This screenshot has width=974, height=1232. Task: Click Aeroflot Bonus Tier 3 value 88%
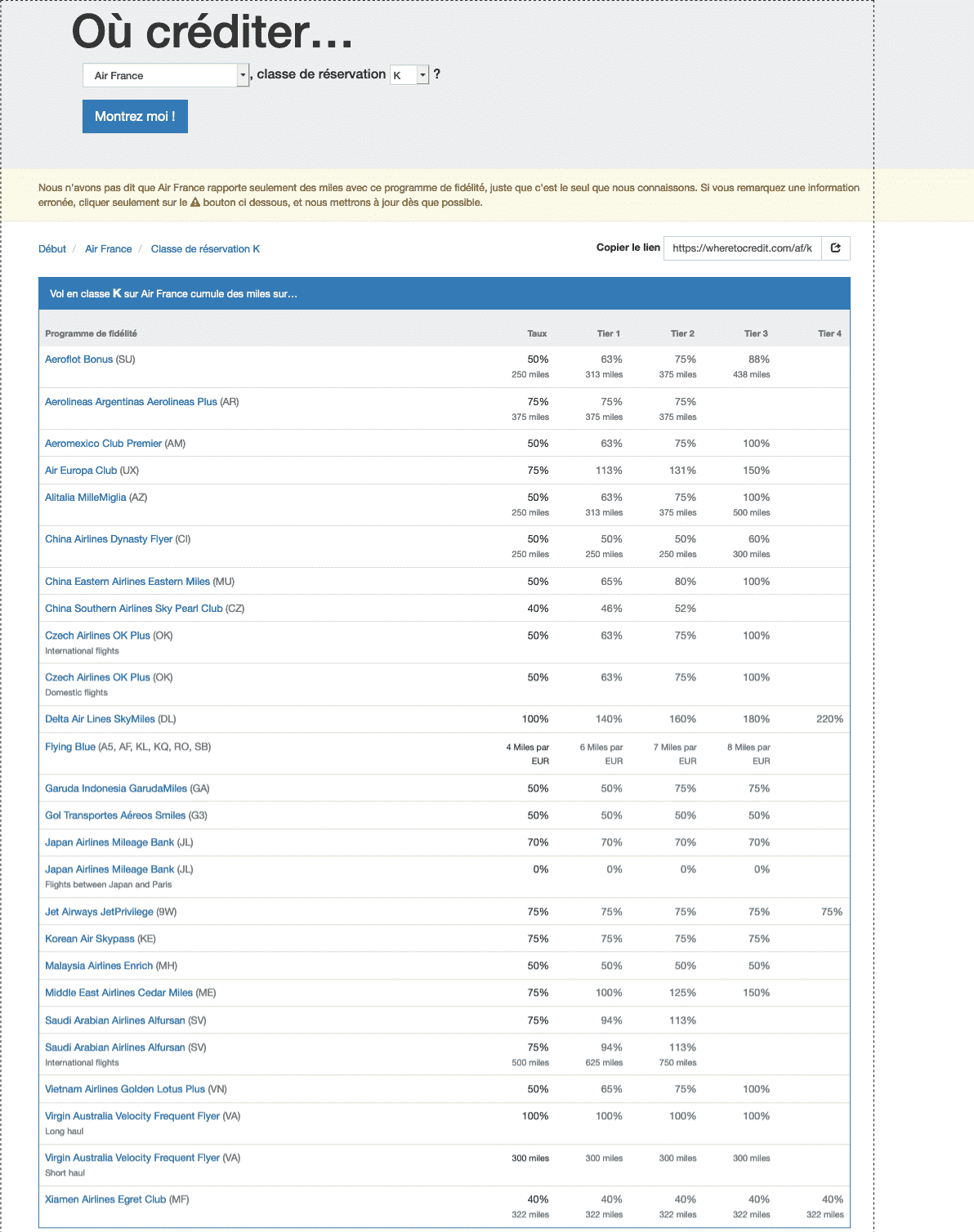[759, 359]
